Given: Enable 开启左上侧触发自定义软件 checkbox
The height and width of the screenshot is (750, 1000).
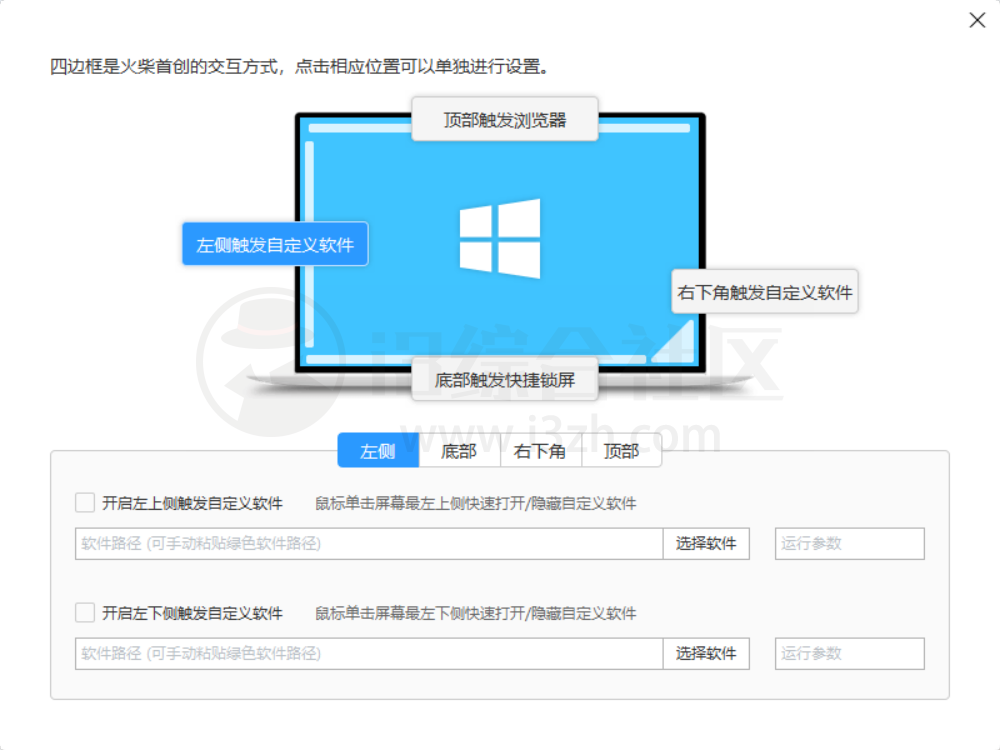Looking at the screenshot, I should pos(85,503).
